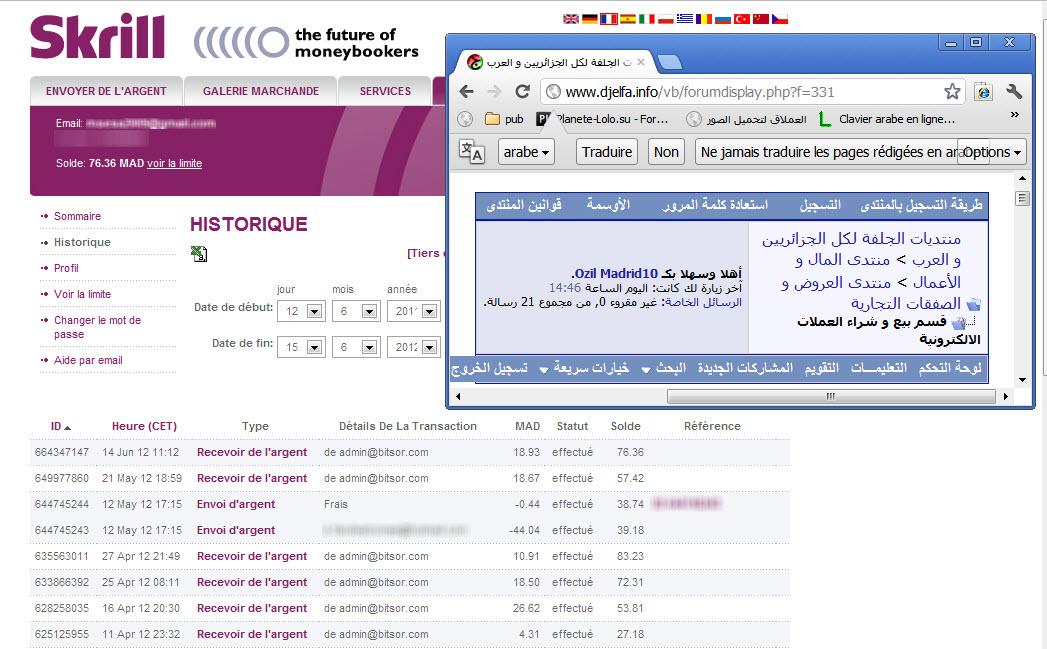
Task: Expand the forum خيارات سريعة quick options menu
Action: 585,369
